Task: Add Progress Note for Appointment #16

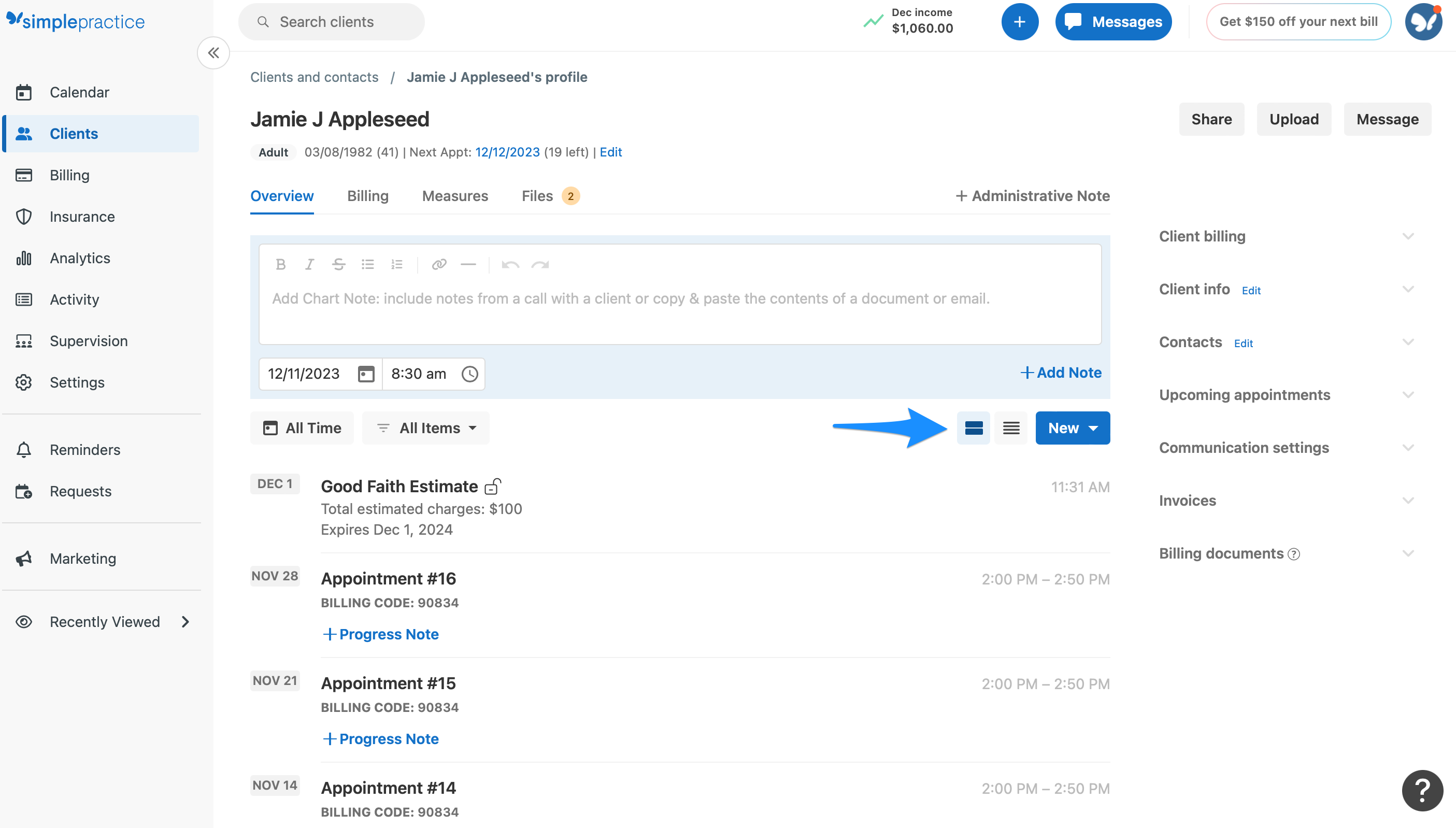Action: (381, 634)
